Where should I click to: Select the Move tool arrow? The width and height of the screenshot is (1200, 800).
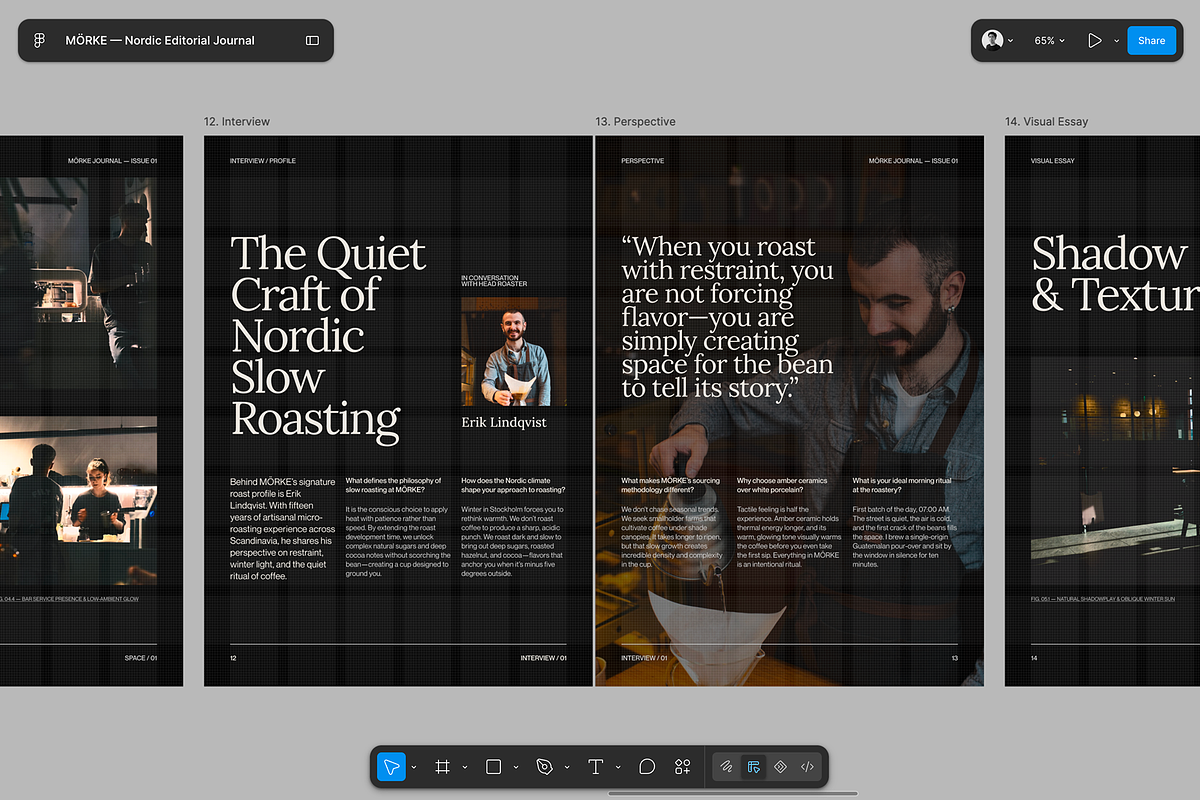coord(392,767)
